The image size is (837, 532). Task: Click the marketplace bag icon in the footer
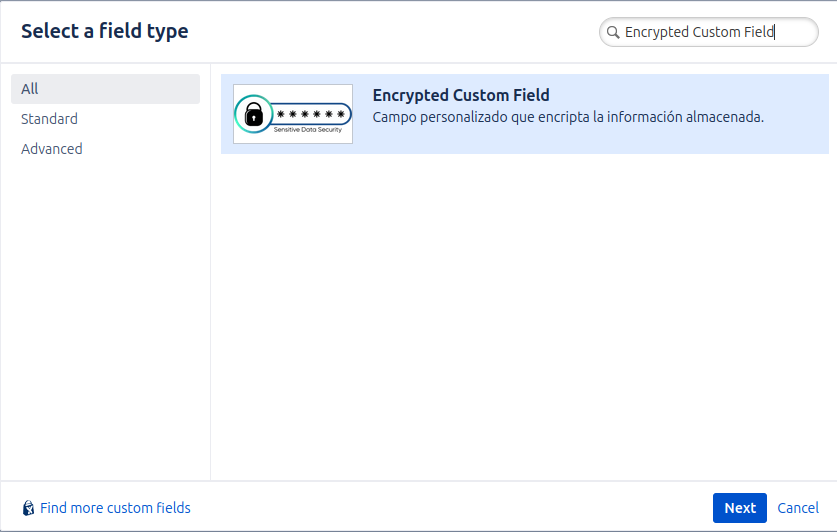pos(28,508)
